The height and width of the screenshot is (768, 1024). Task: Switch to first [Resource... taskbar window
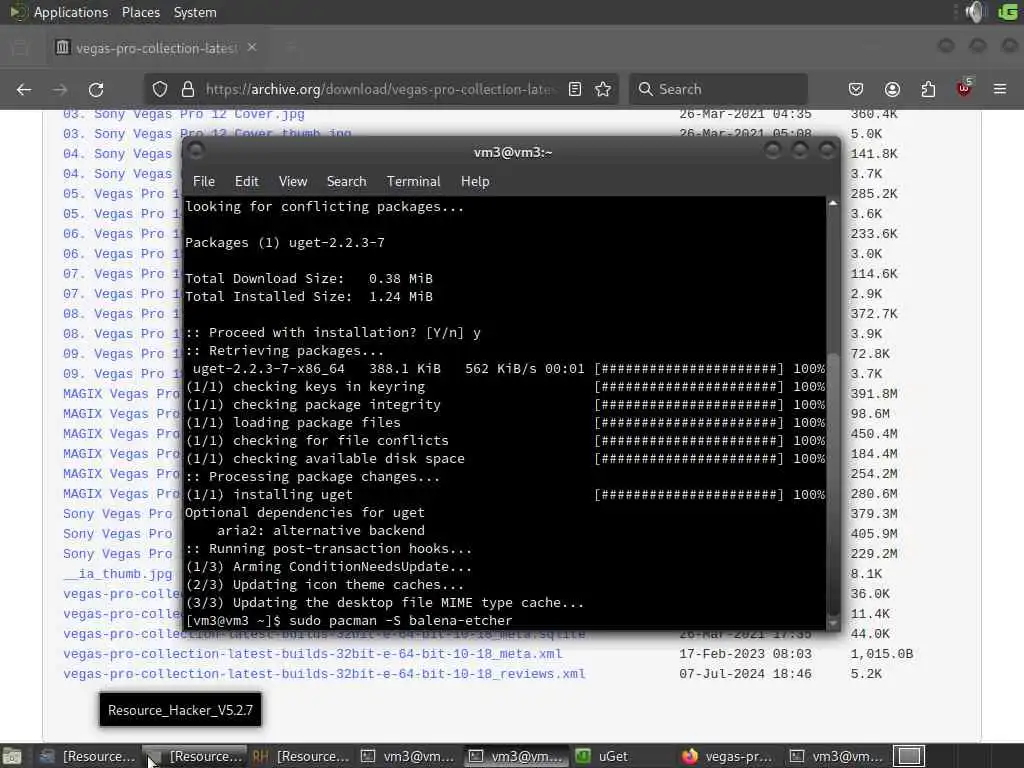point(88,756)
